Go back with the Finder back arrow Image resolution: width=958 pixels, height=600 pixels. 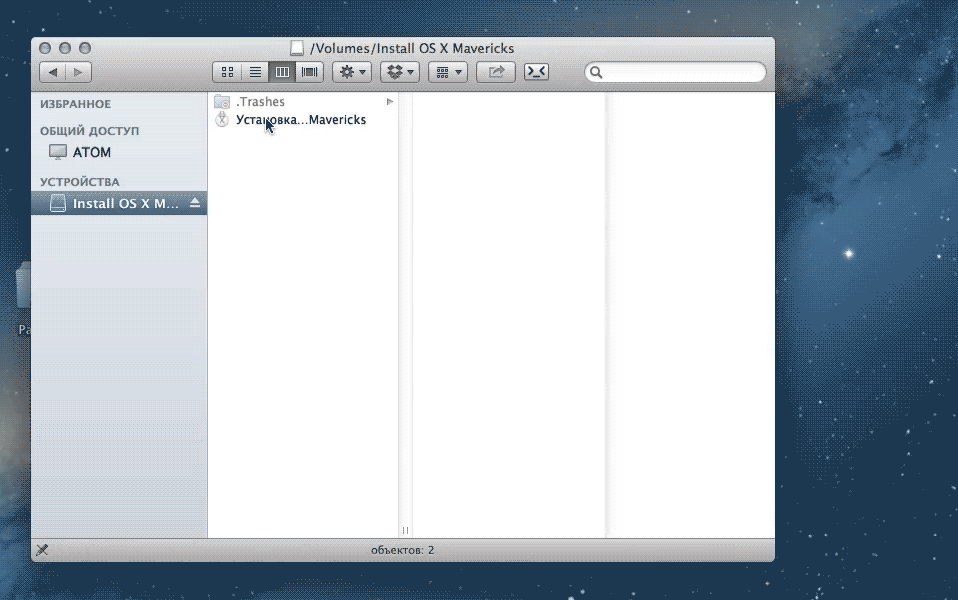click(x=53, y=72)
